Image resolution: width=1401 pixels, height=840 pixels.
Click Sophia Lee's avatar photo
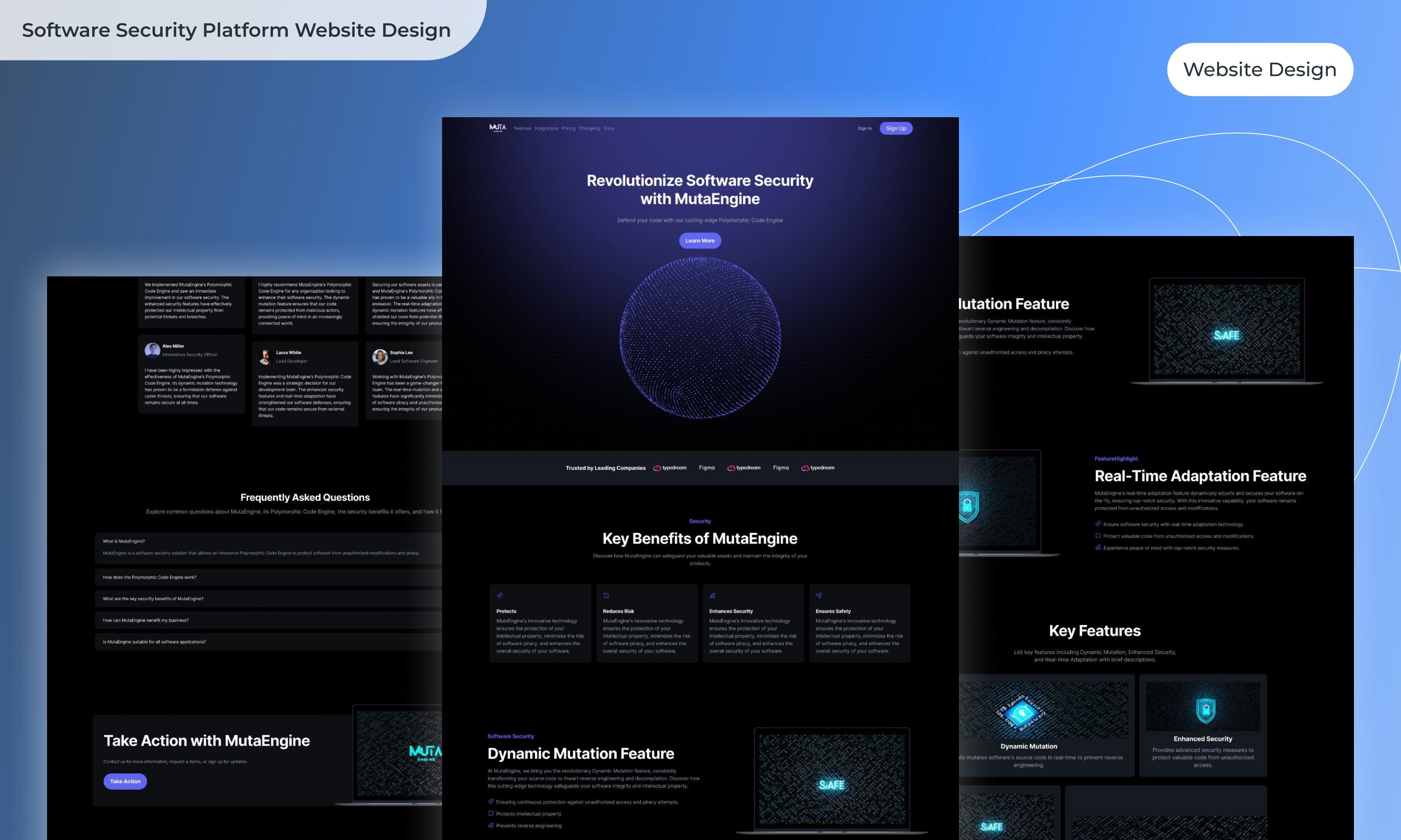pyautogui.click(x=379, y=357)
